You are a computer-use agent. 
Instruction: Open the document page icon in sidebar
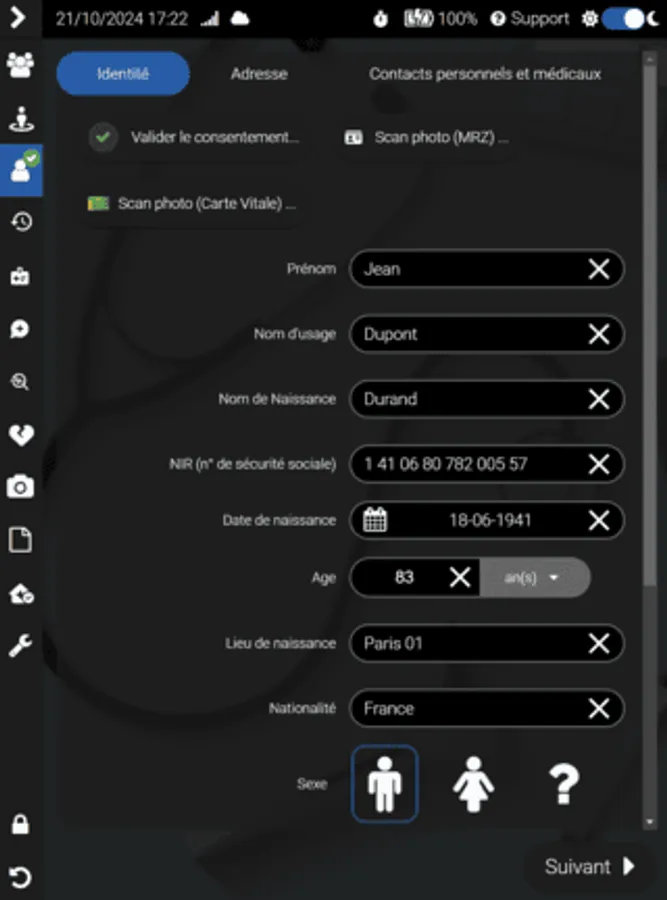click(x=20, y=540)
